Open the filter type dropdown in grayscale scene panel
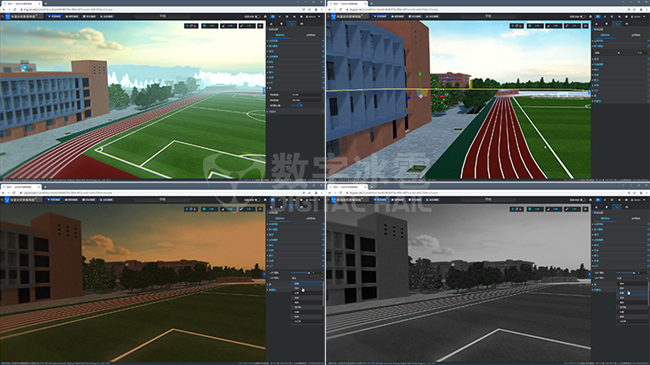Viewport: 650px width, 365px height. pos(631,278)
